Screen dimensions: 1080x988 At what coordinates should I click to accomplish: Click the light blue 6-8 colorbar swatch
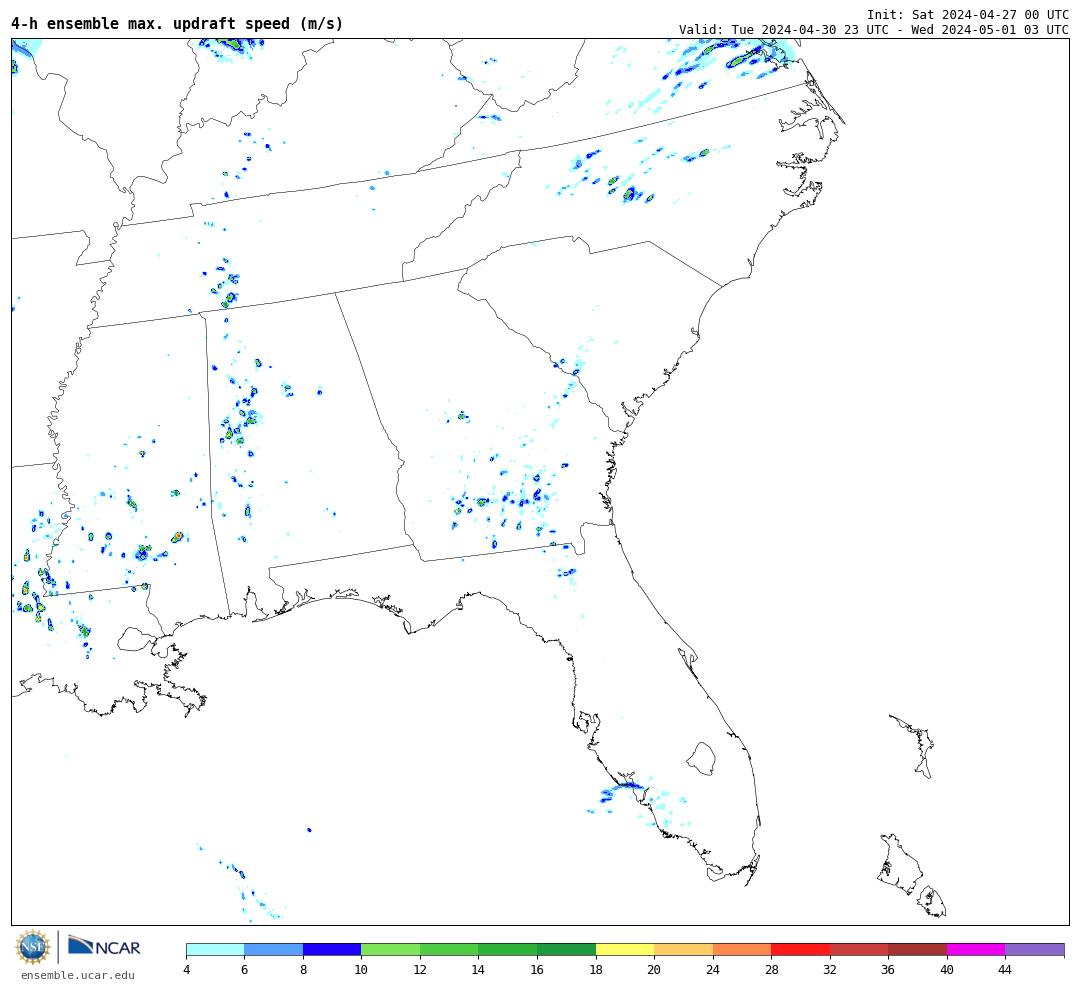(273, 949)
